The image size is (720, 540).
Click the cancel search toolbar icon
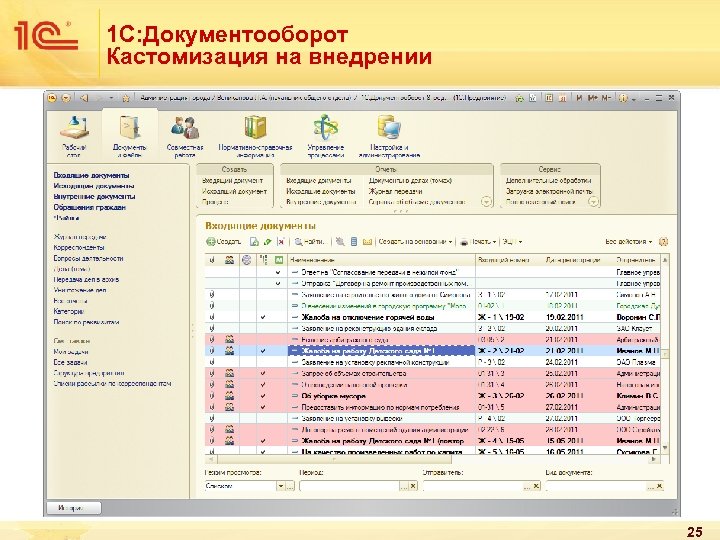pos(340,242)
